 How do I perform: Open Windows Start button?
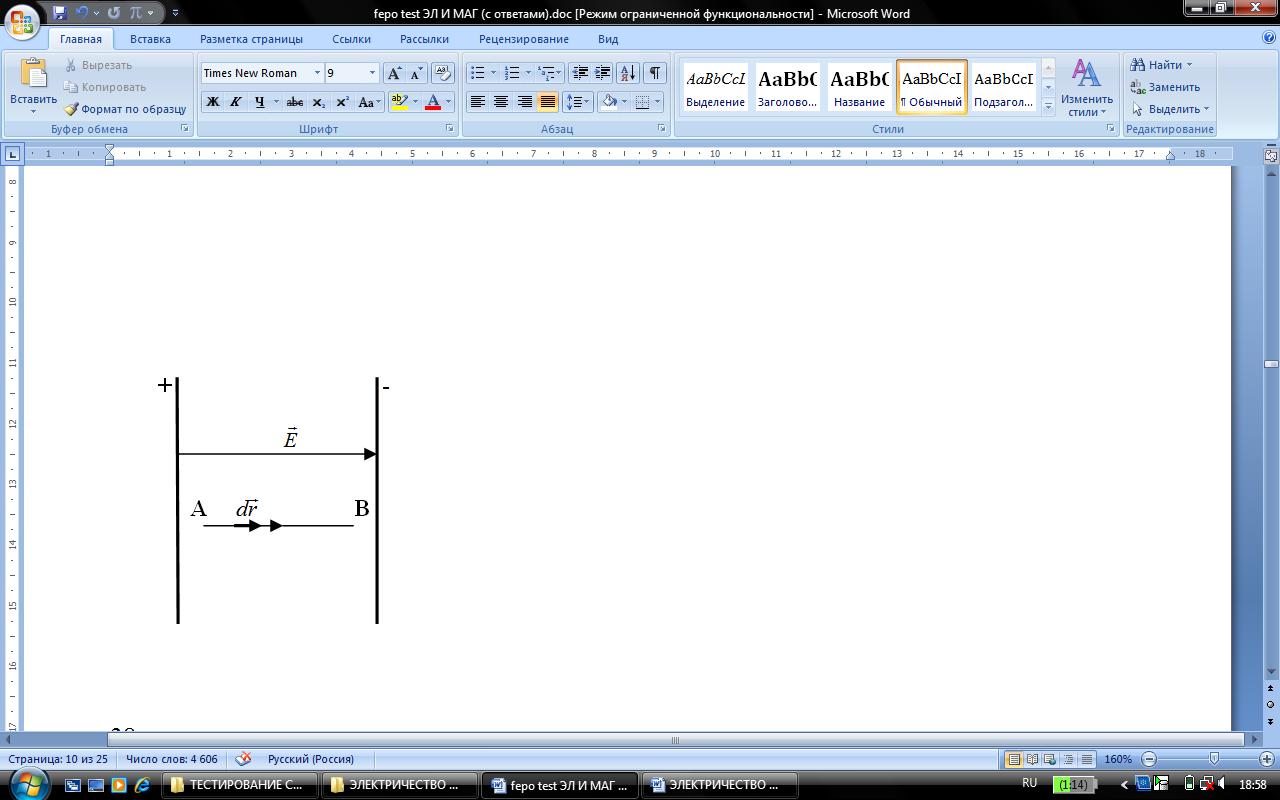[x=27, y=784]
